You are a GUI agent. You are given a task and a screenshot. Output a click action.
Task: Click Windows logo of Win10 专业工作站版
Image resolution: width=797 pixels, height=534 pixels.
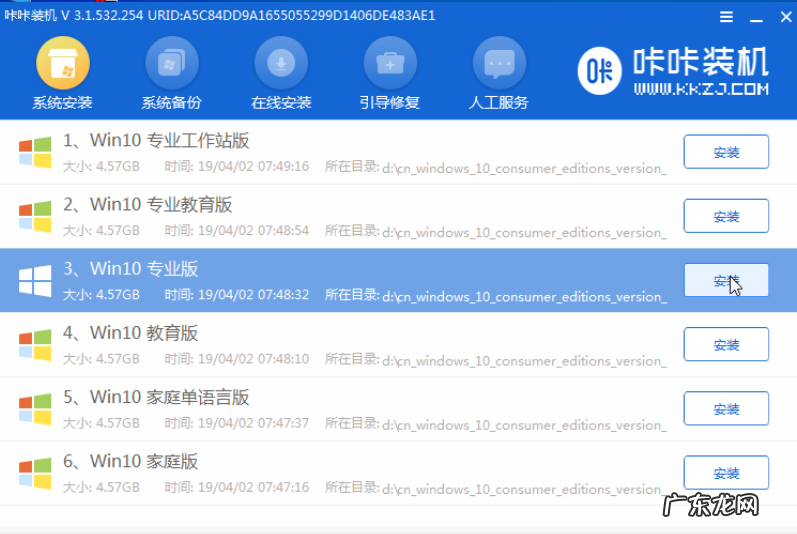point(35,152)
